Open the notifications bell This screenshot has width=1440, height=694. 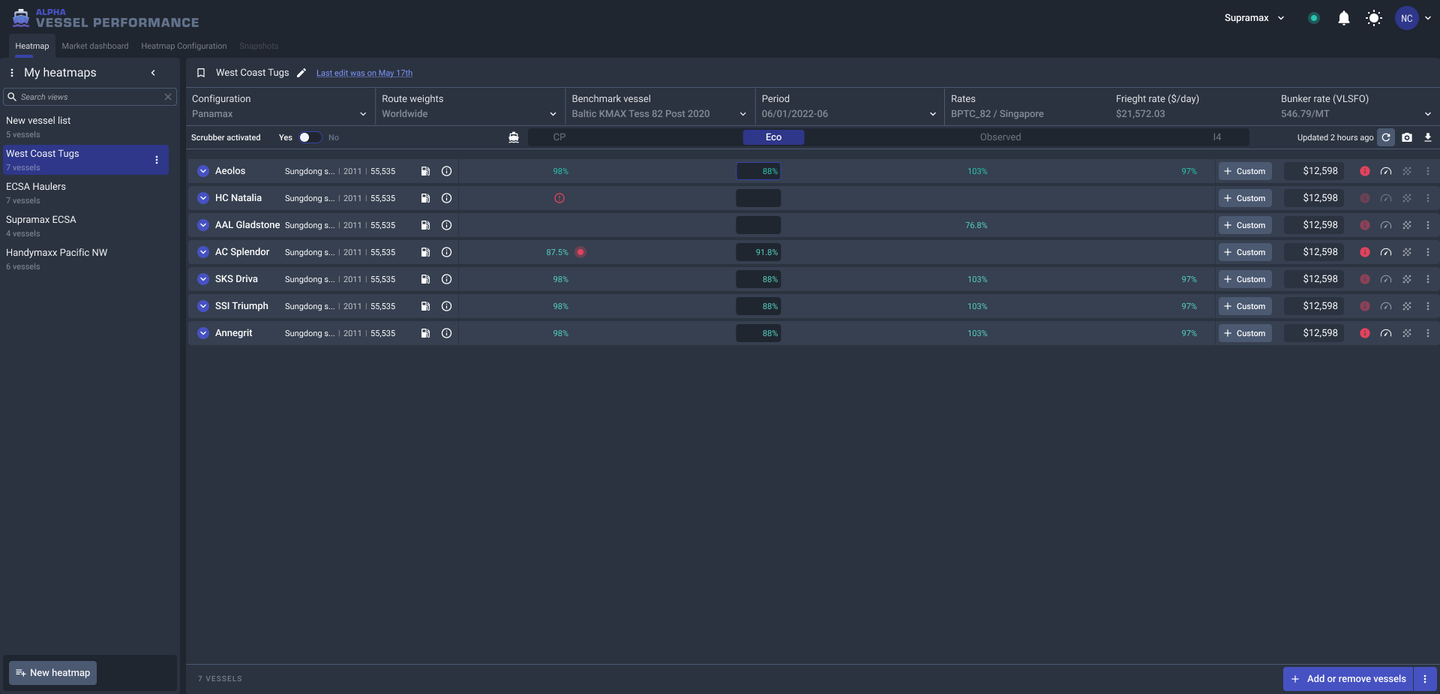(1344, 18)
